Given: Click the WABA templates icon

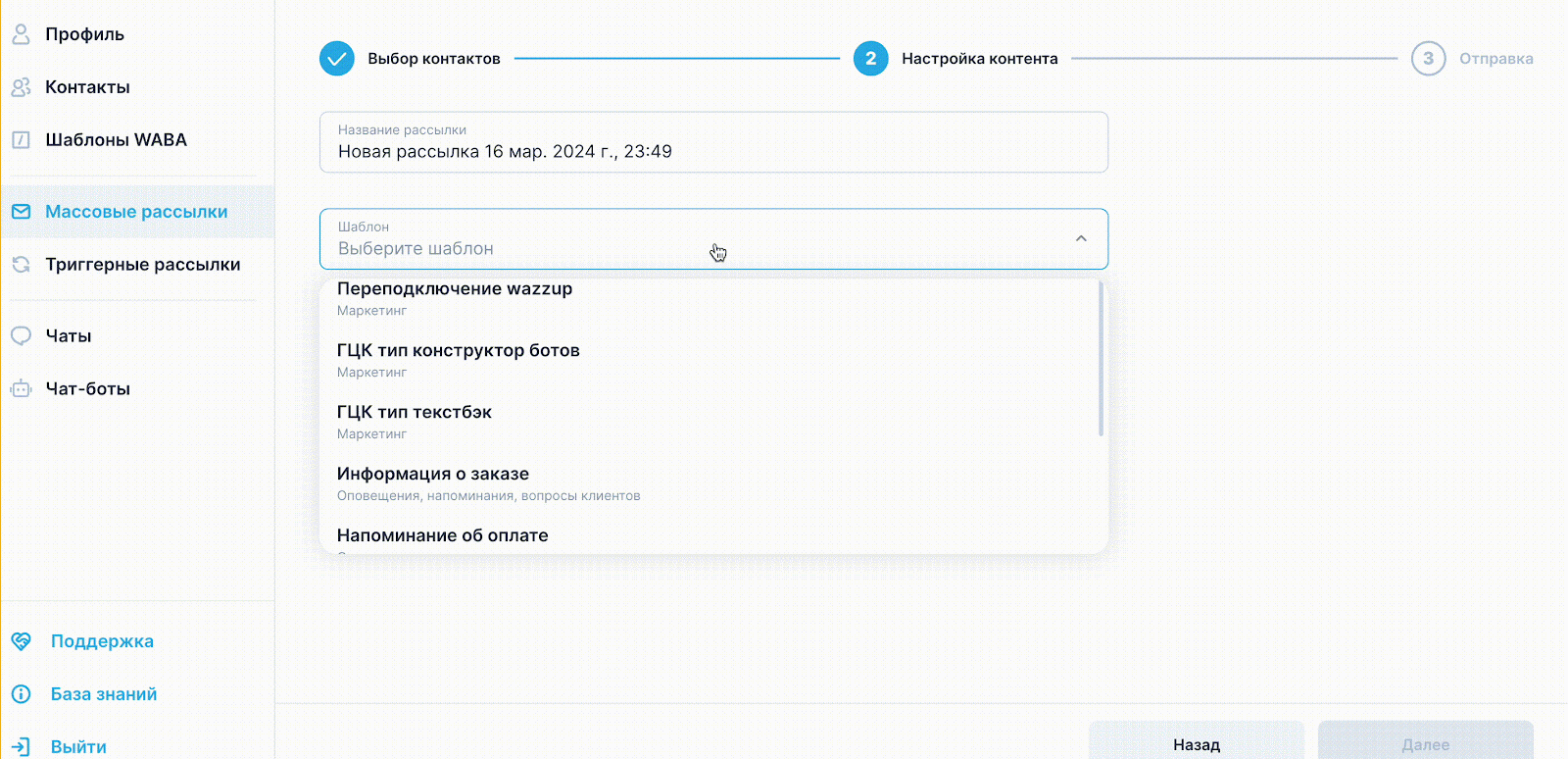Looking at the screenshot, I should [x=21, y=140].
